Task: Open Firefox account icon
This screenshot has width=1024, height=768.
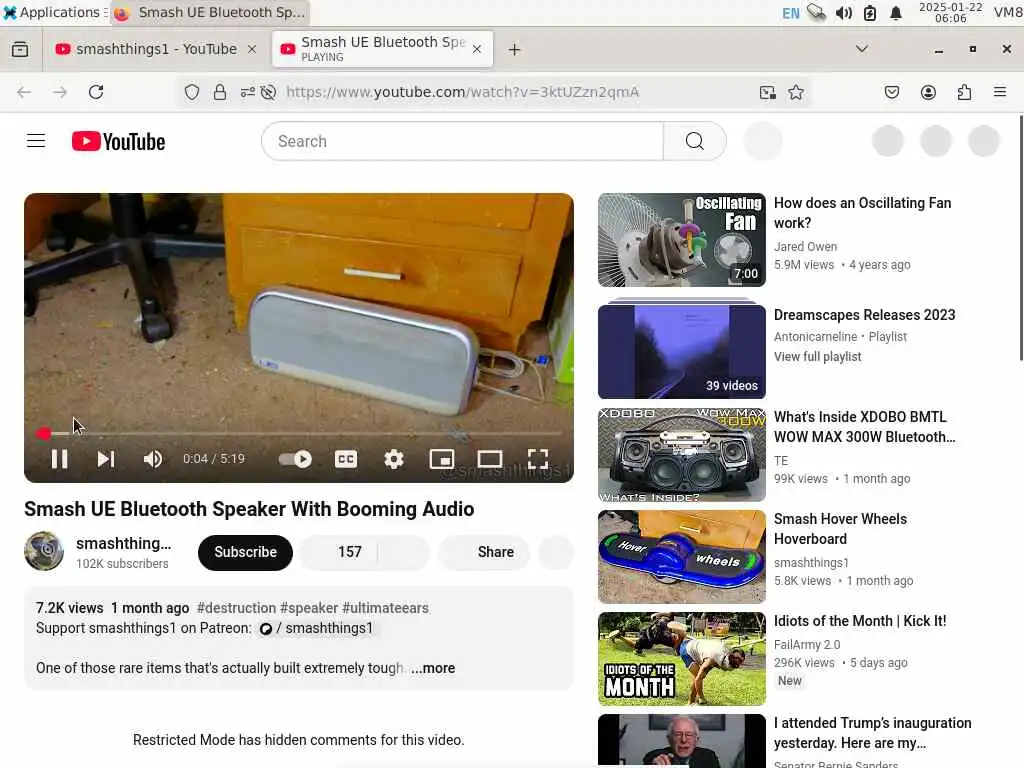Action: point(928,92)
